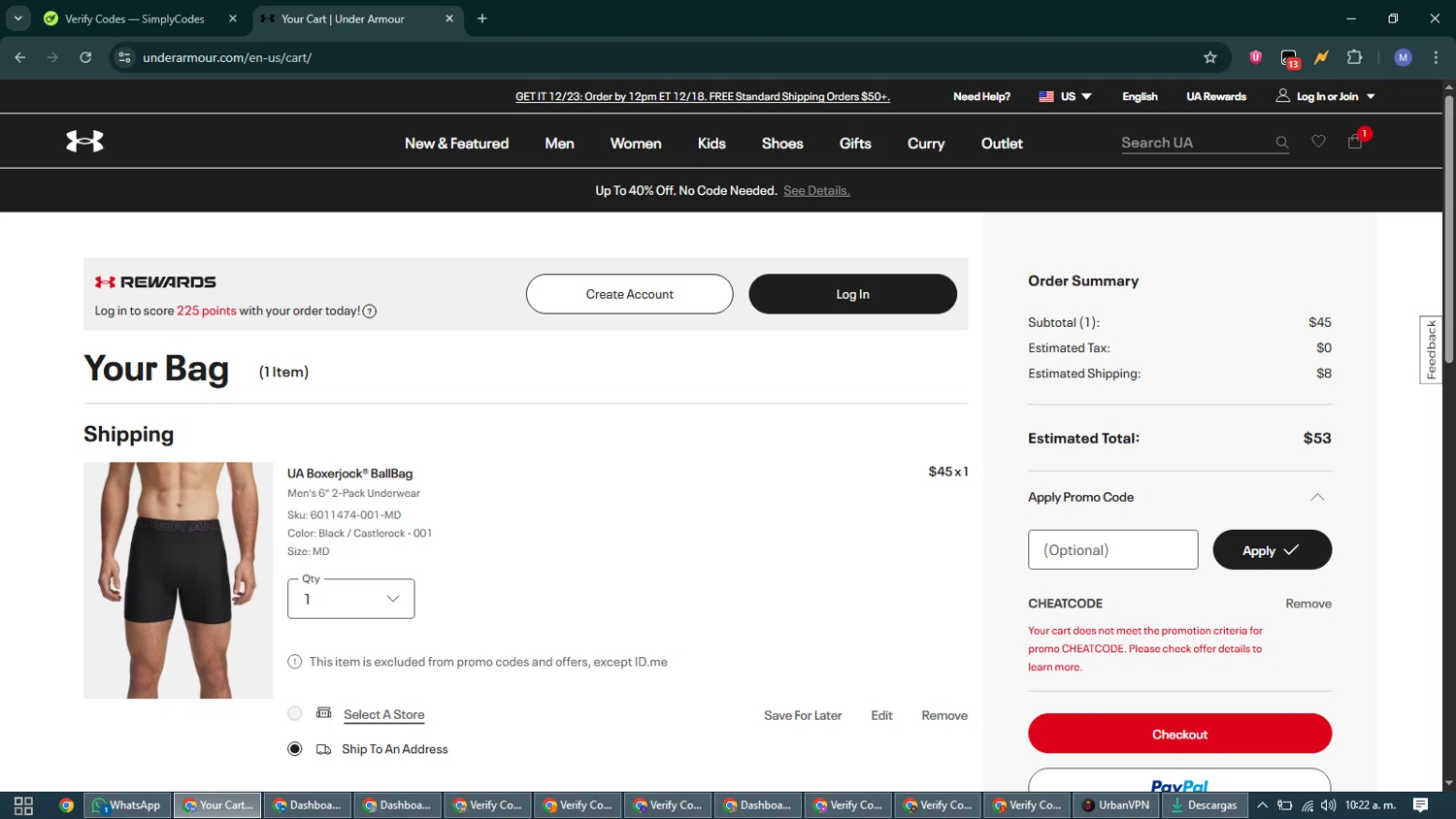Expand the Log In or Join menu
This screenshot has height=819, width=1456.
(1326, 96)
